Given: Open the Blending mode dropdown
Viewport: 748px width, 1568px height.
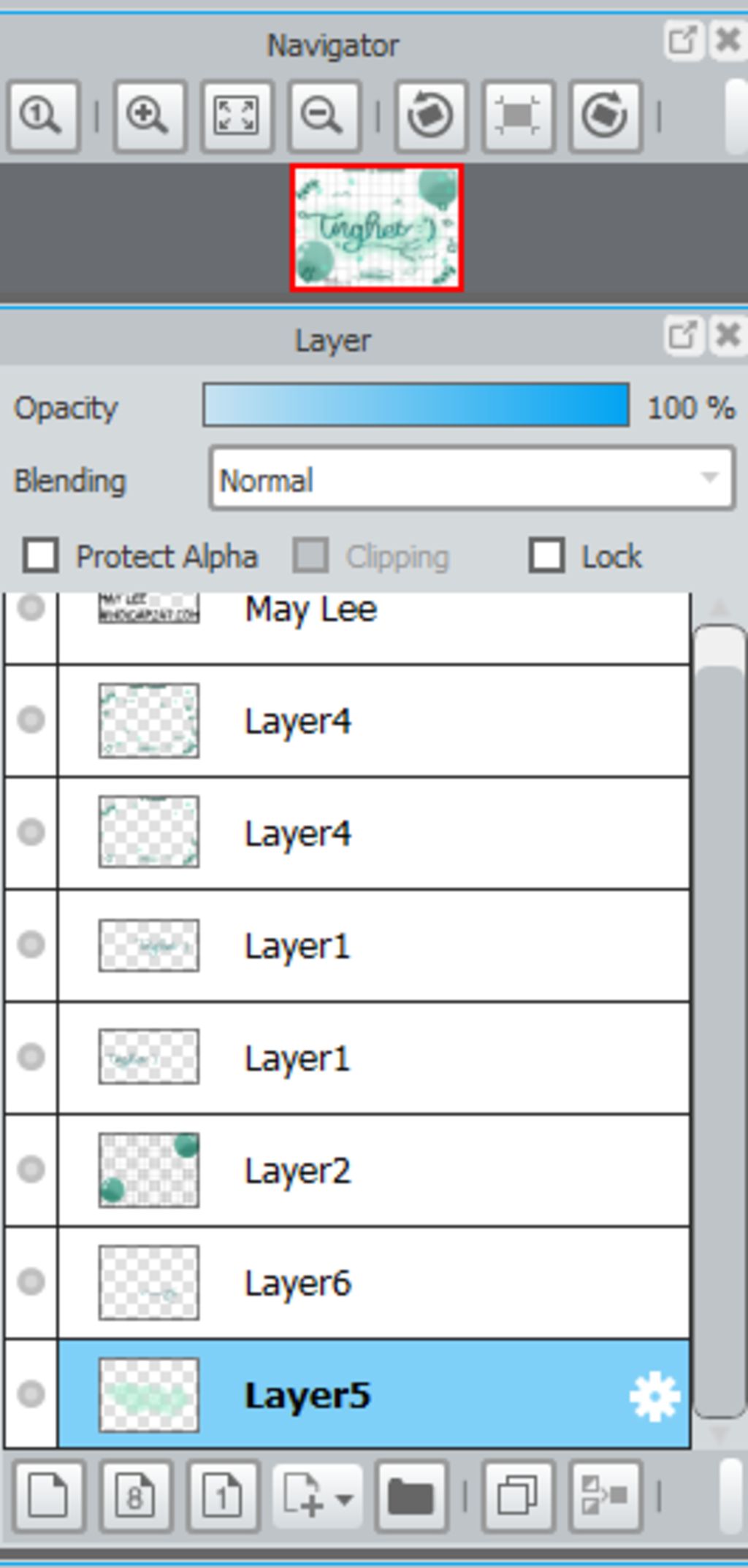Looking at the screenshot, I should click(472, 479).
